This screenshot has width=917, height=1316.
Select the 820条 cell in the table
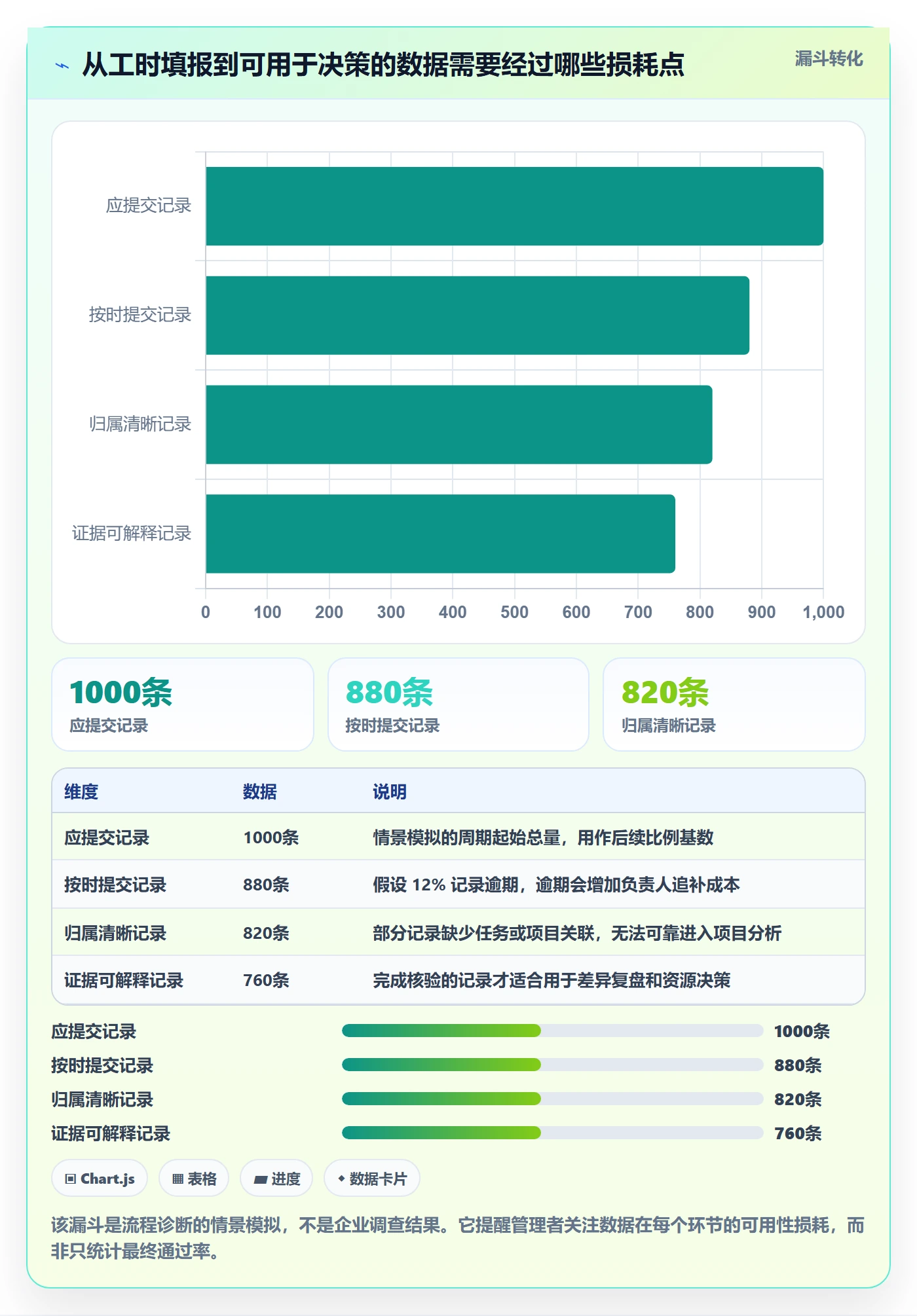pos(267,933)
